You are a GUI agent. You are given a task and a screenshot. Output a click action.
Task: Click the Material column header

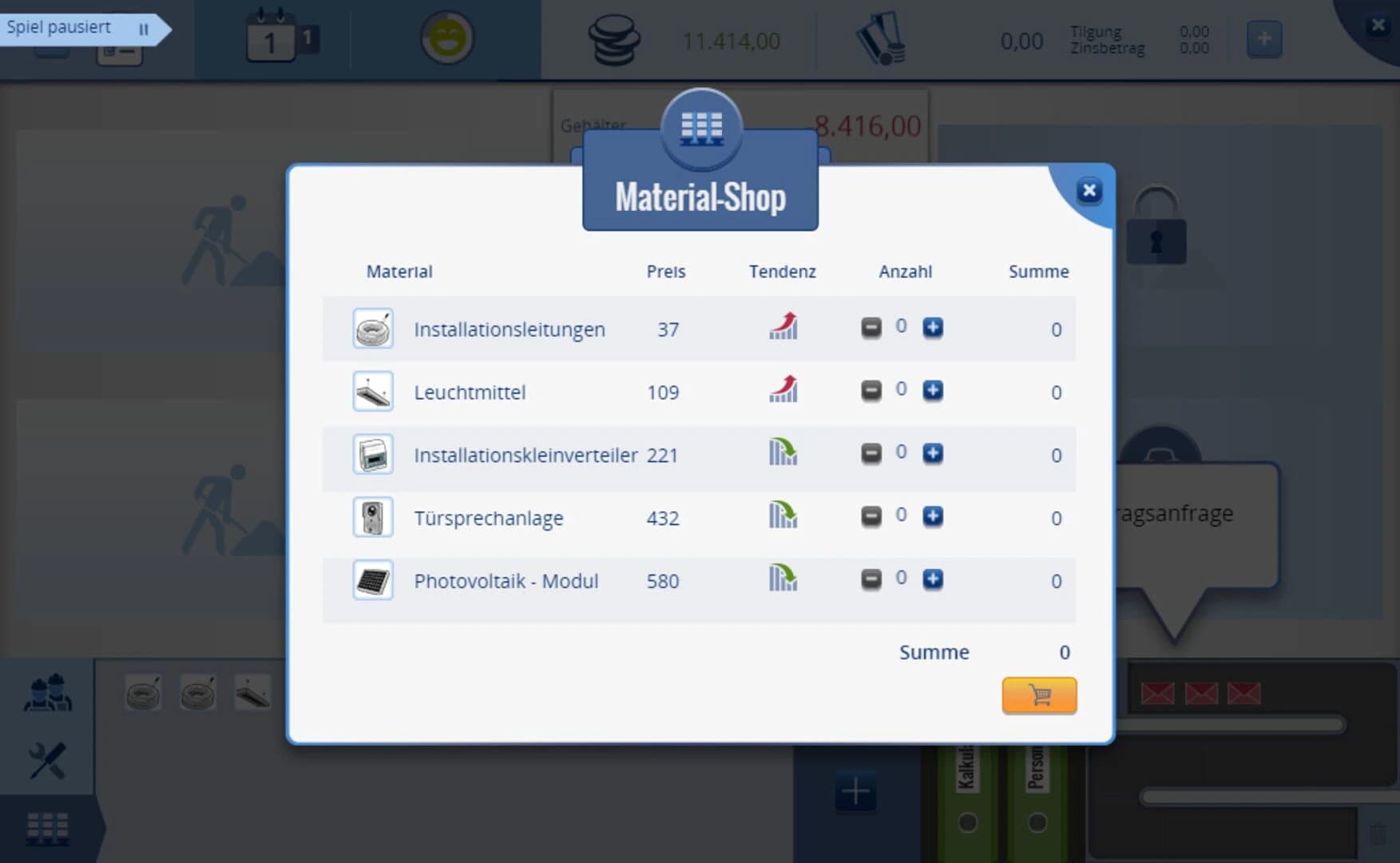[399, 272]
